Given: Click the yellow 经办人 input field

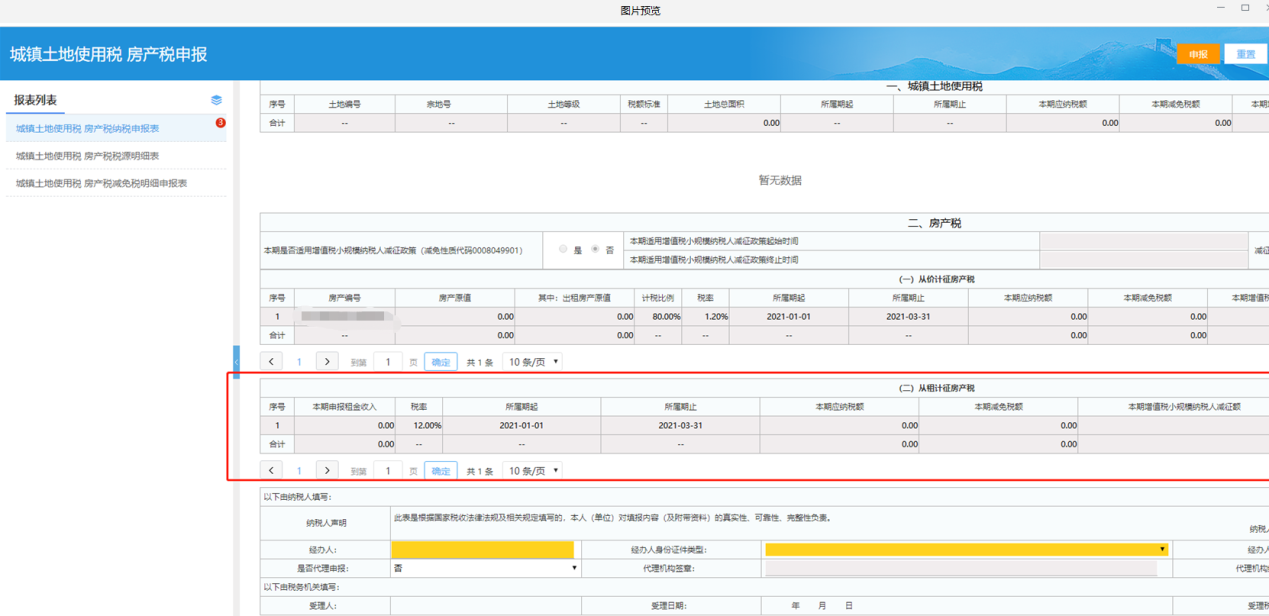Looking at the screenshot, I should (x=483, y=550).
